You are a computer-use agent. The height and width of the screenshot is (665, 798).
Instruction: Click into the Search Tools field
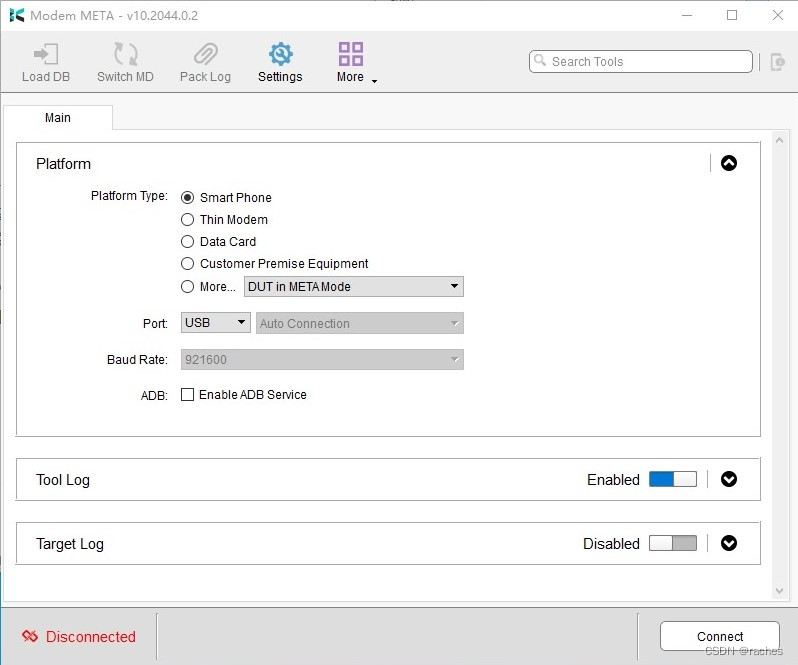(x=641, y=62)
